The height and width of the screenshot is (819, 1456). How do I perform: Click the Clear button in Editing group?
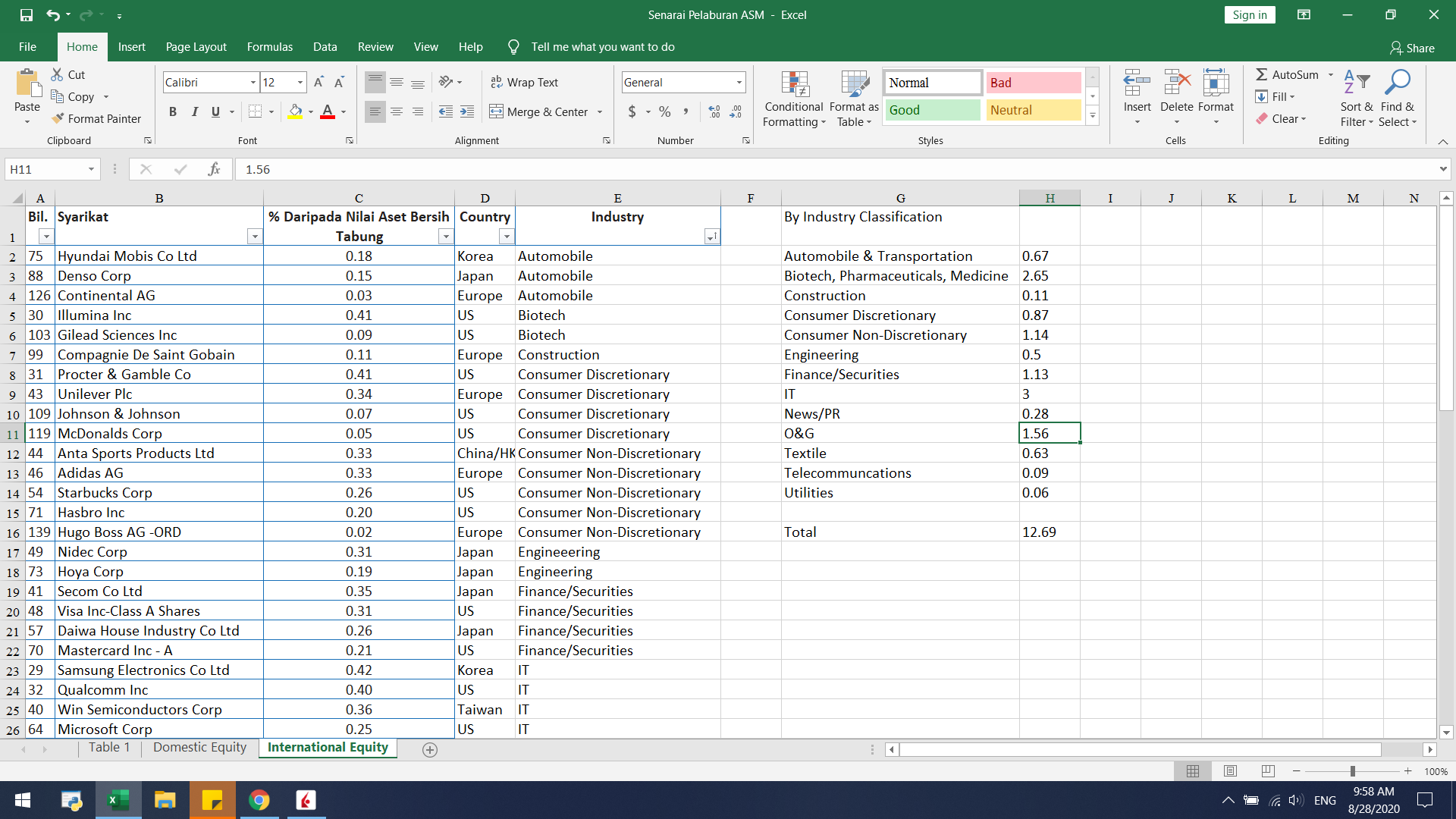1280,118
